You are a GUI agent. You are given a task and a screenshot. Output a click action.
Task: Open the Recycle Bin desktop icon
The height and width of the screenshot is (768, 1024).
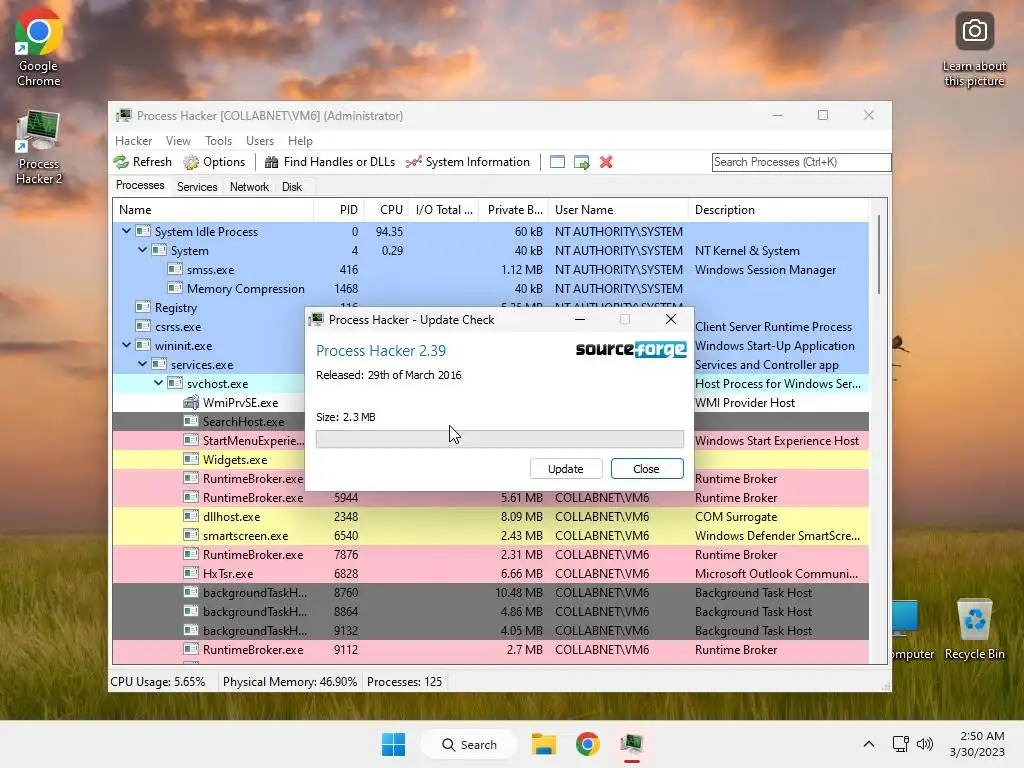pos(974,630)
